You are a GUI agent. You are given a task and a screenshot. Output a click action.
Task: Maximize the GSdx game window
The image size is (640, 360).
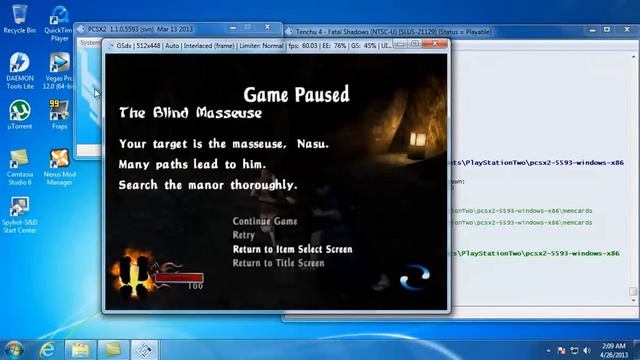click(x=415, y=44)
